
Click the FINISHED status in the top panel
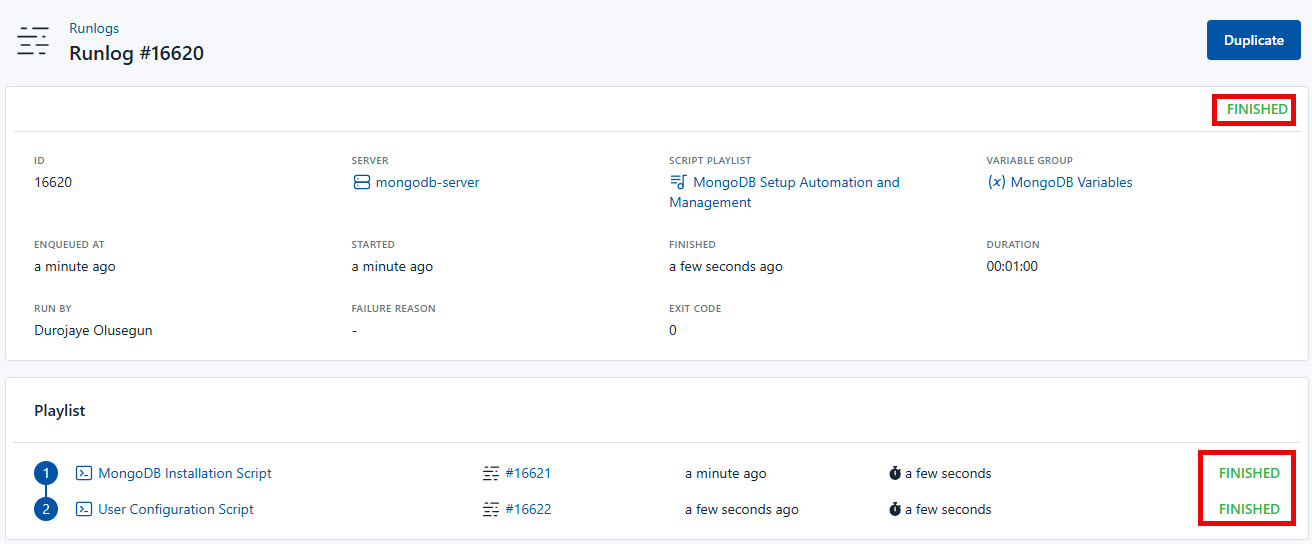click(x=1257, y=109)
